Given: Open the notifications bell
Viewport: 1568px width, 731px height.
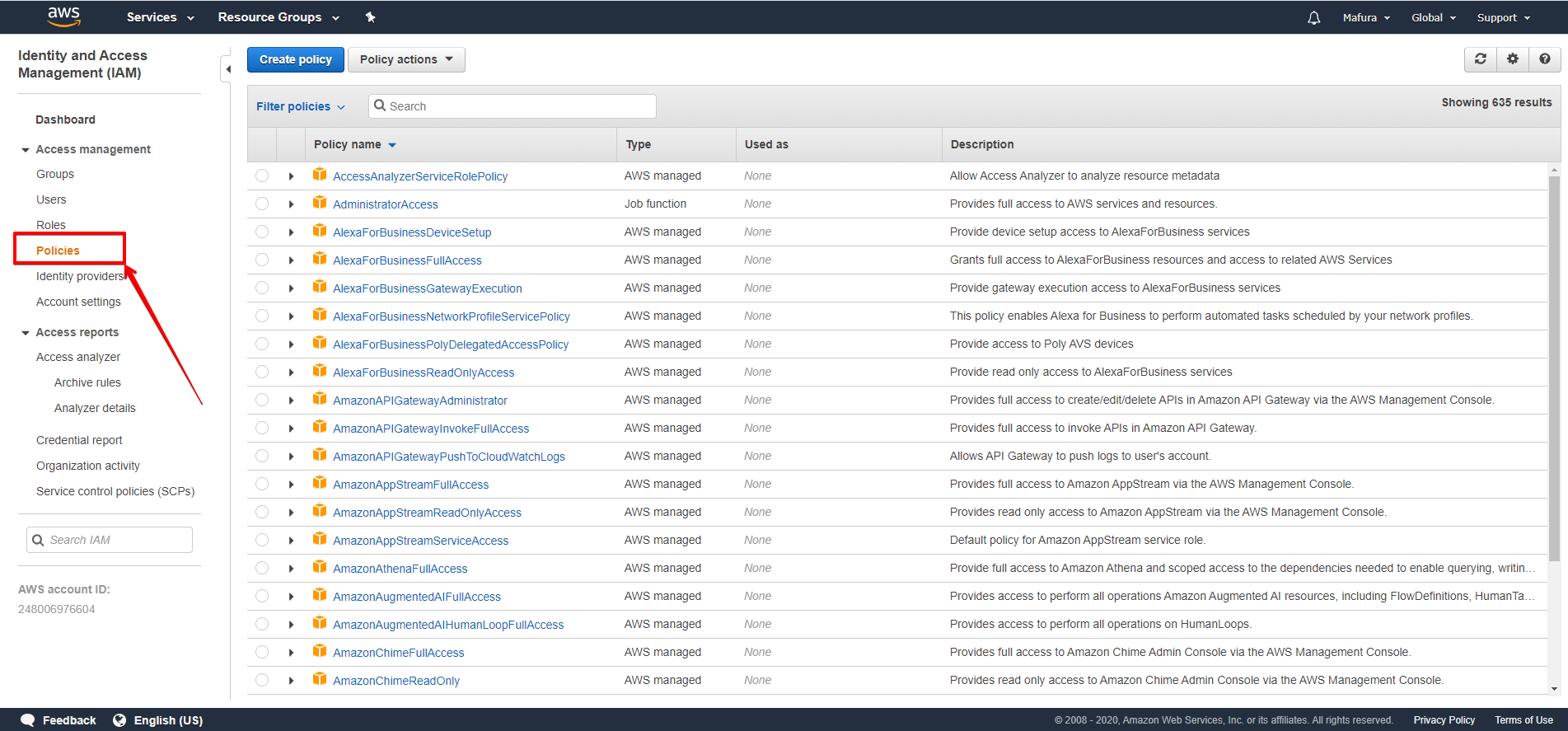Looking at the screenshot, I should pyautogui.click(x=1313, y=17).
